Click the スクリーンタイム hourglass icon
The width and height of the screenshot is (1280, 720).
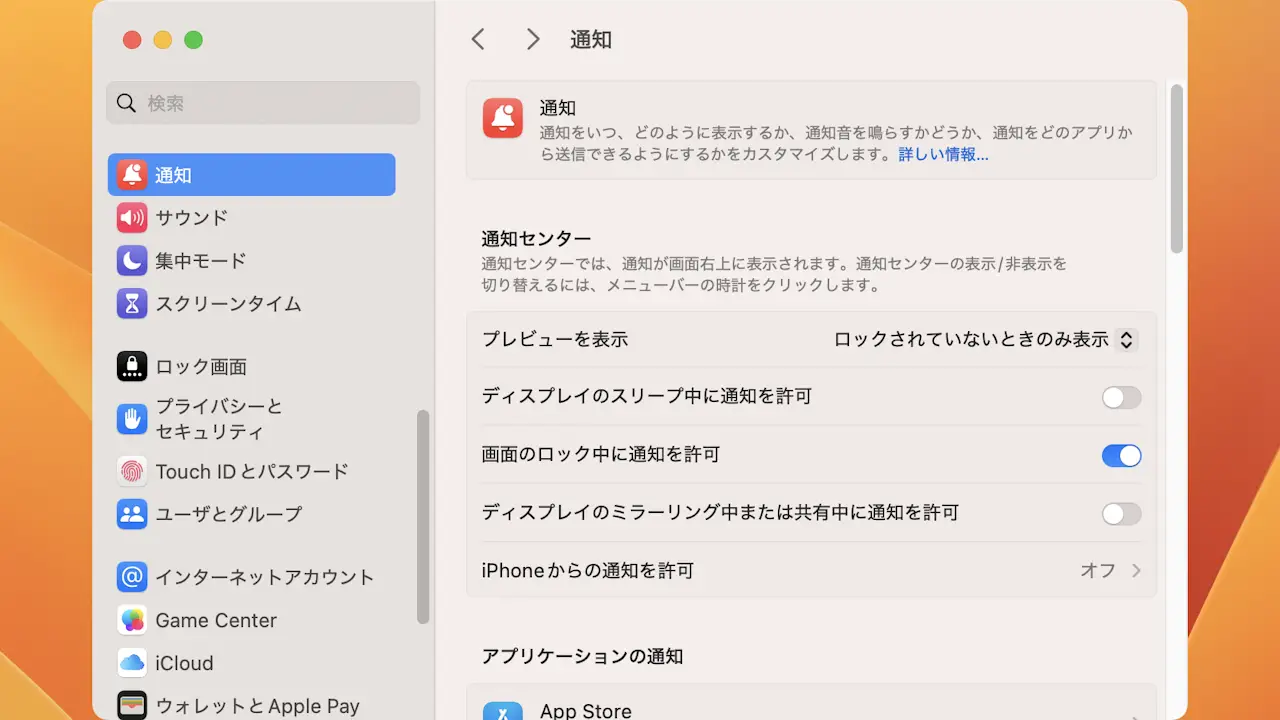click(132, 304)
